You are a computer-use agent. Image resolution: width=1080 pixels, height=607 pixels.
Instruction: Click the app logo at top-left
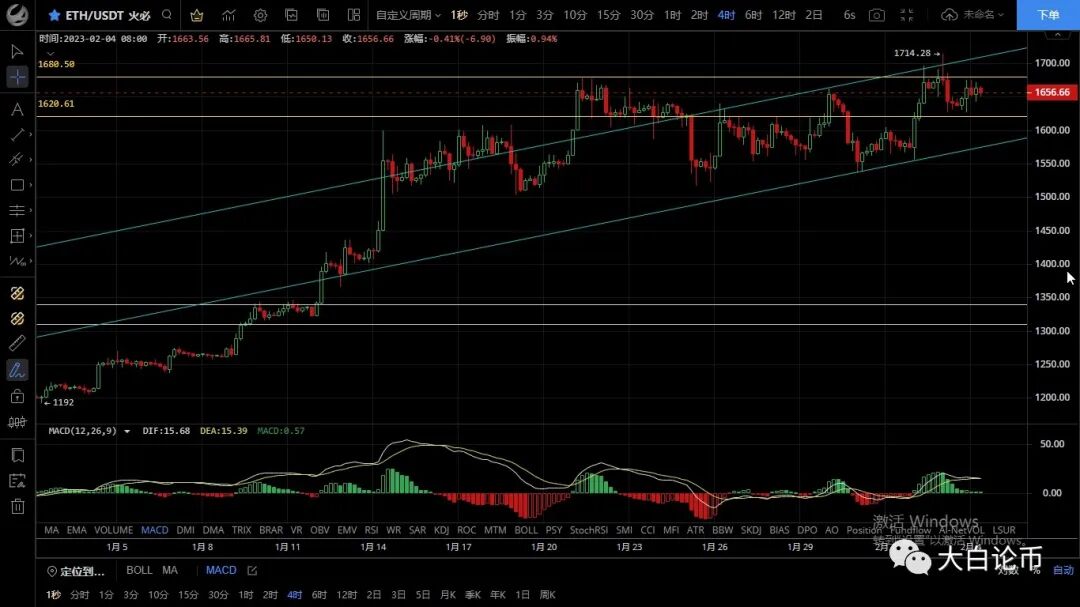17,14
